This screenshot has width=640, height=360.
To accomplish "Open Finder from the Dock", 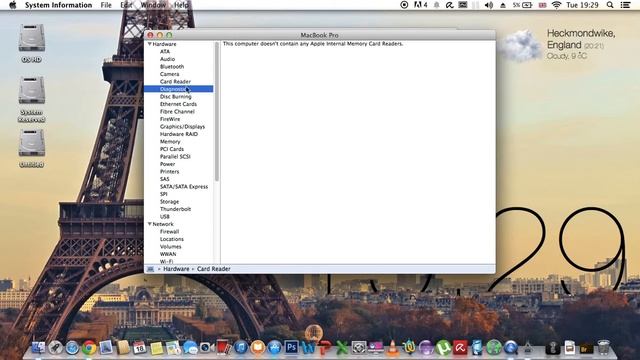I will (38, 347).
